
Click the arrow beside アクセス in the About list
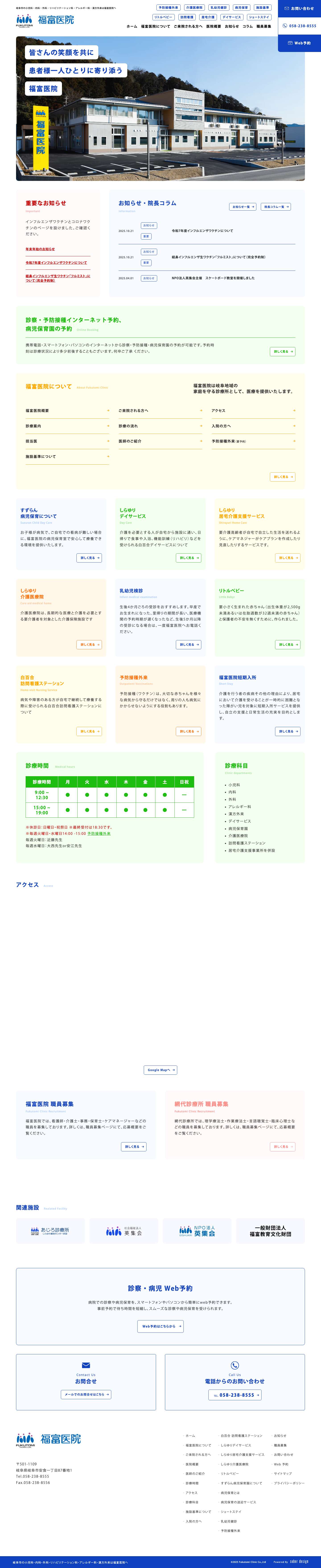point(294,410)
